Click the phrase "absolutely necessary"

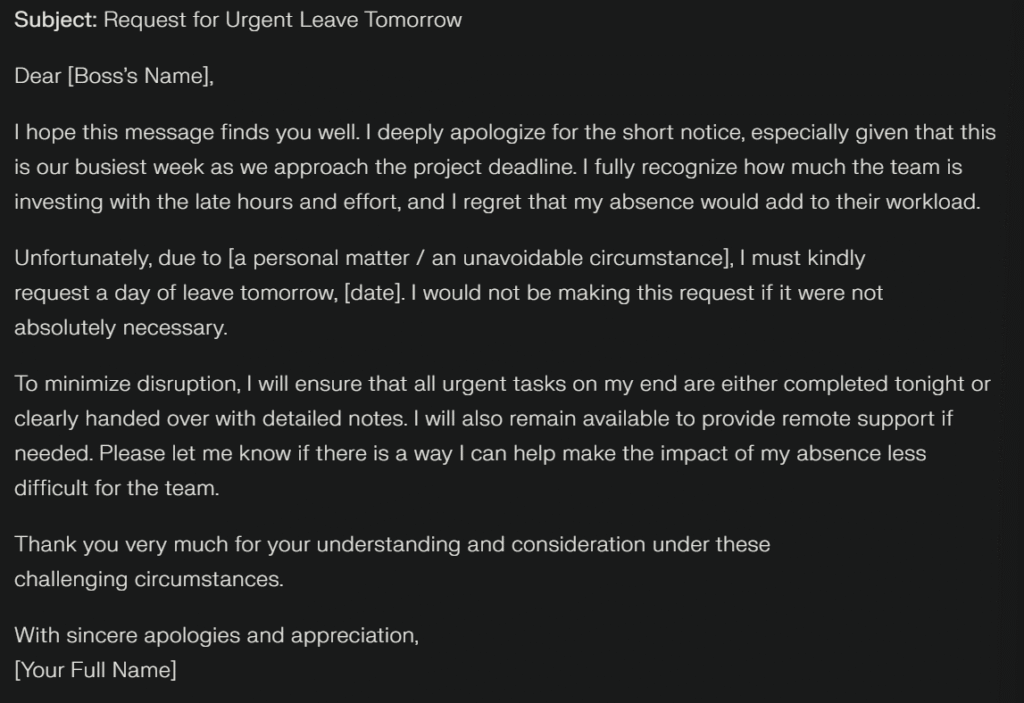pyautogui.click(x=120, y=326)
